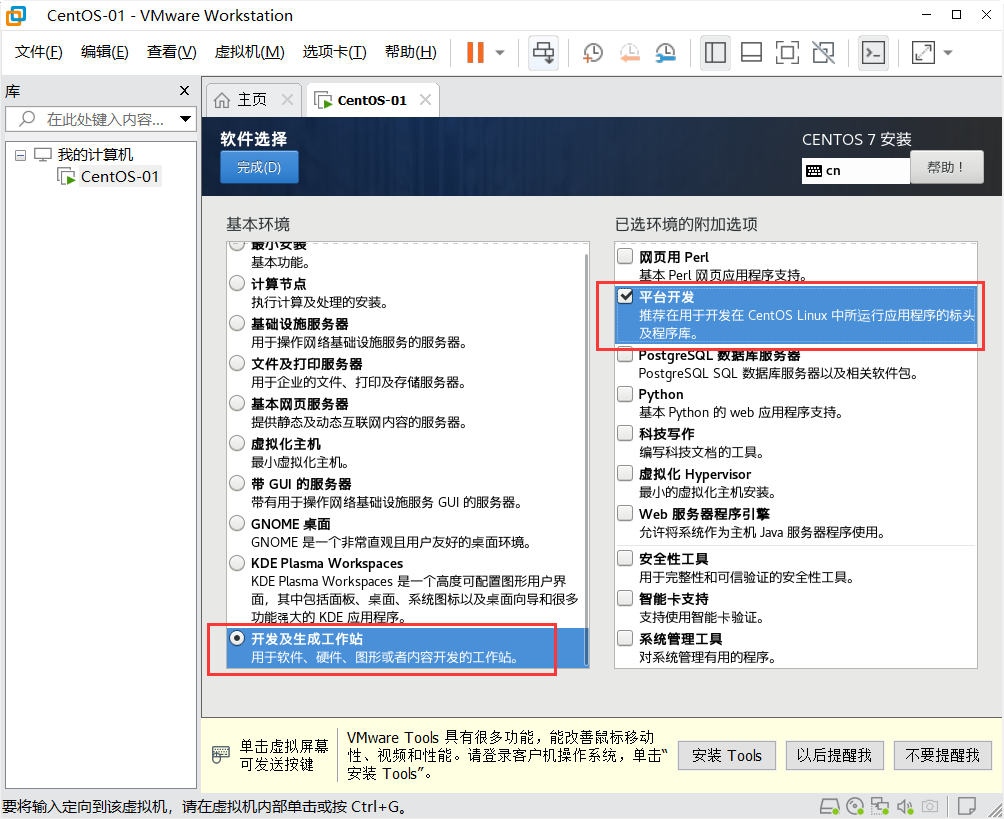
Task: Enable the 安全性工具 checkbox
Action: click(625, 558)
